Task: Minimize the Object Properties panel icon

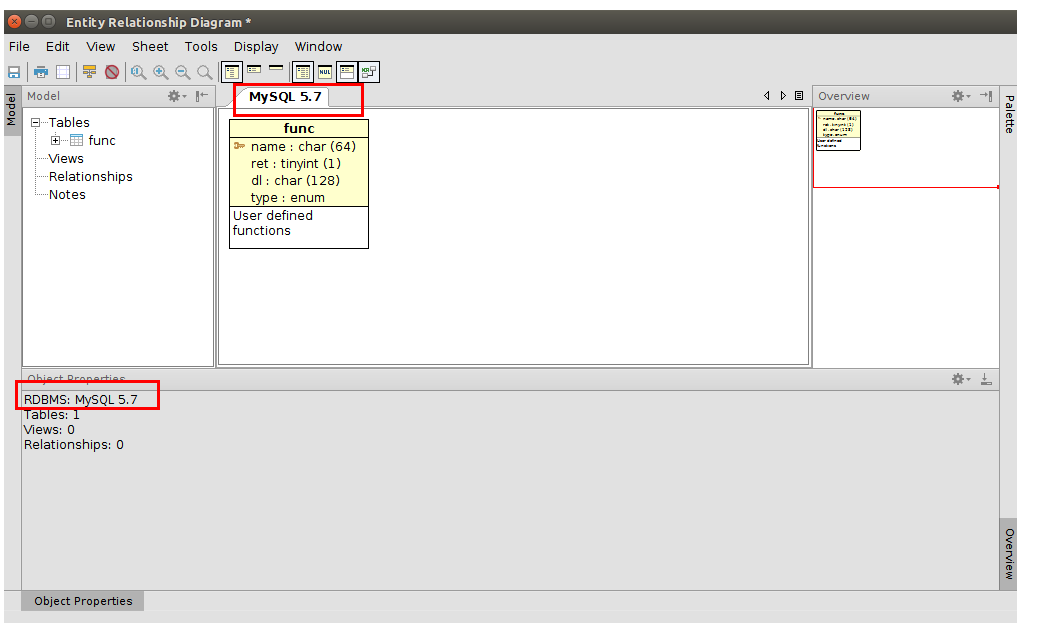Action: pos(986,379)
